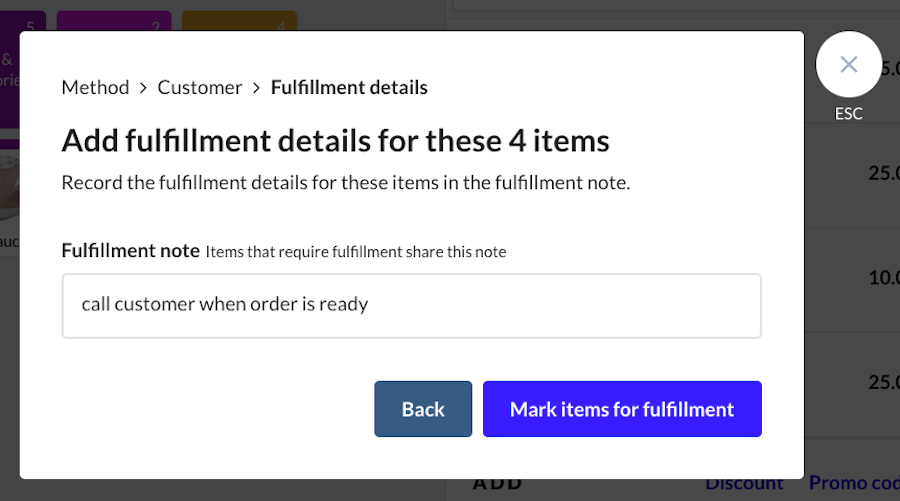Click the 10.0 price row in the cart
The height and width of the screenshot is (501, 900).
coord(882,277)
